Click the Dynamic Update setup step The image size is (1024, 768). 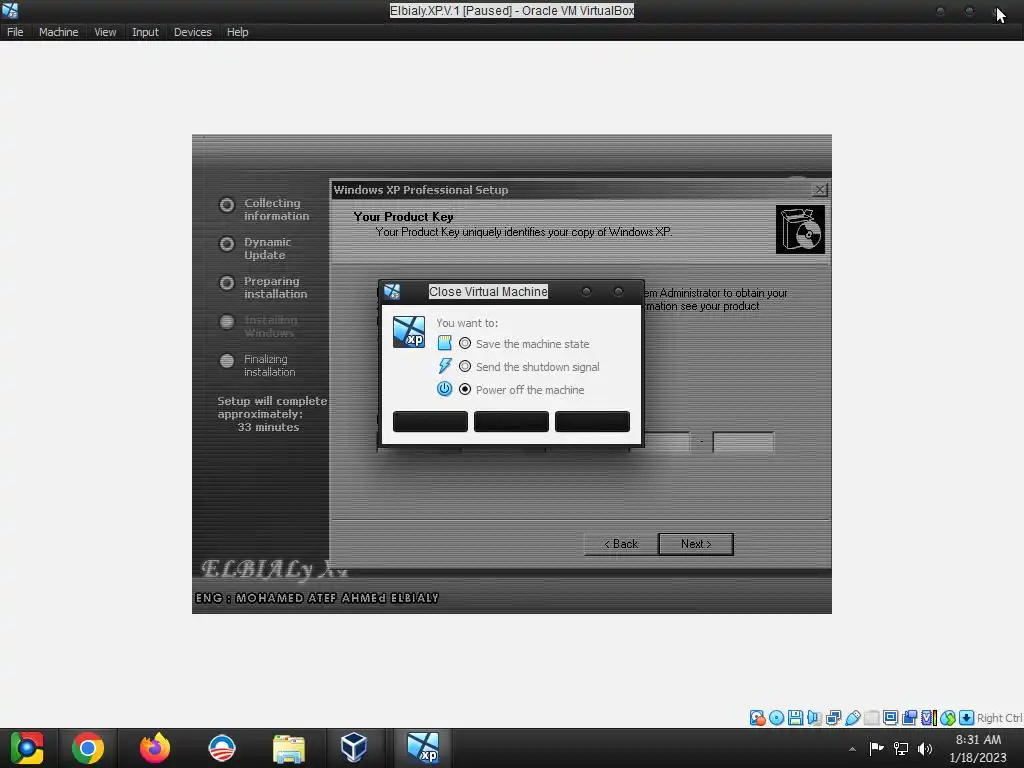[x=255, y=249]
